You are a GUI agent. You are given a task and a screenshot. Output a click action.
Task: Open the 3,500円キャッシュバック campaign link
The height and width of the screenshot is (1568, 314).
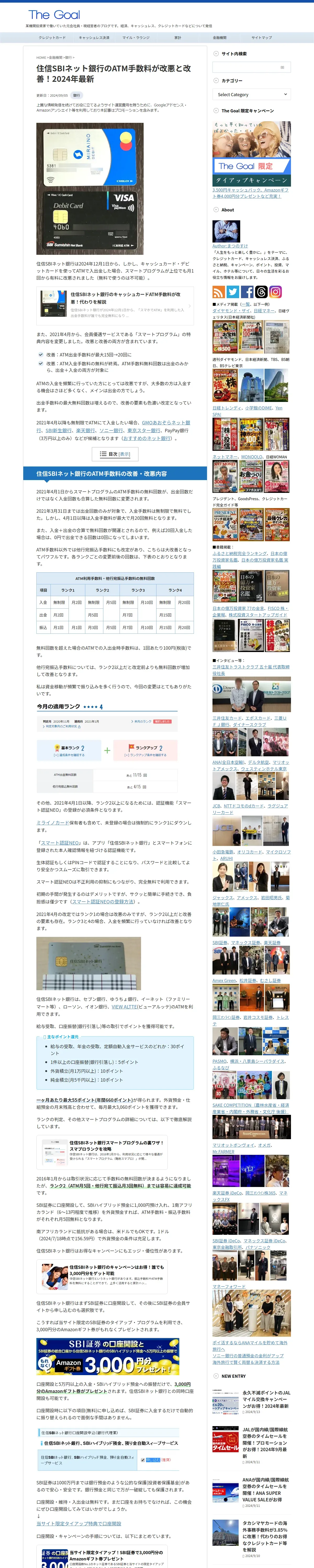(x=251, y=193)
